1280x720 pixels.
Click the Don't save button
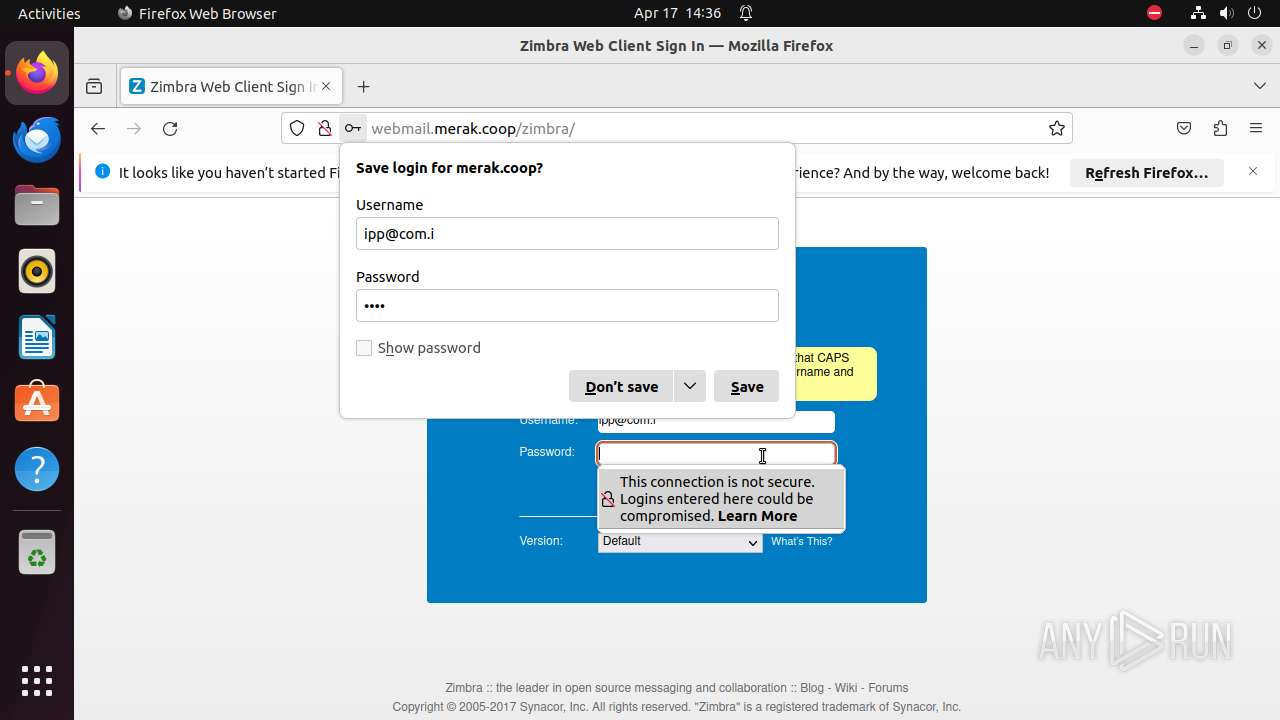621,386
